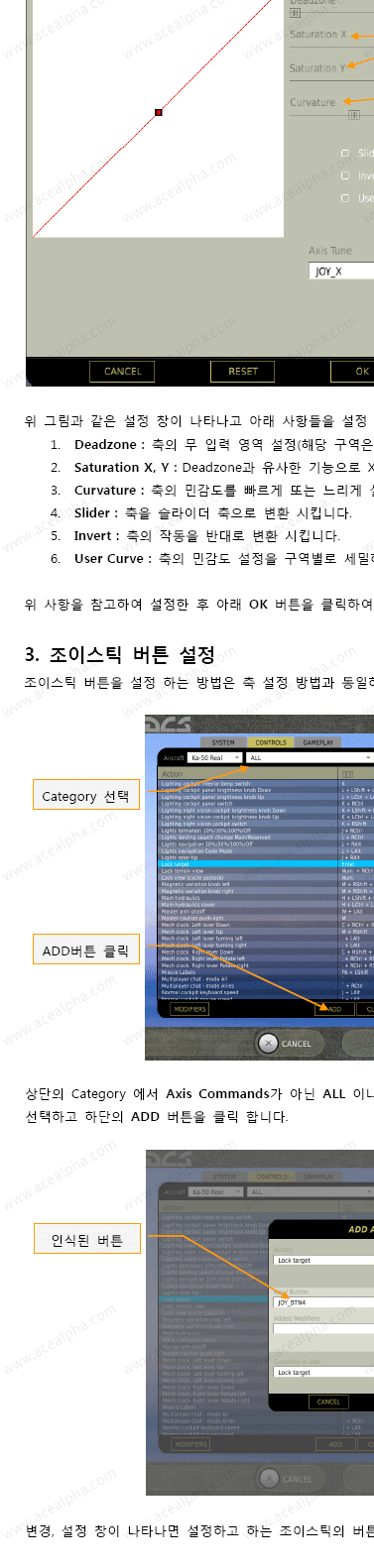Click CANCEL in axis tune panel

pyautogui.click(x=123, y=372)
